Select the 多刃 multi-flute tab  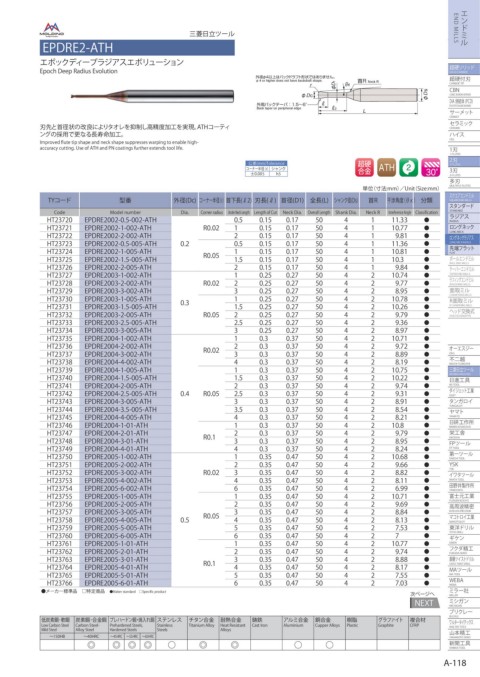pos(464,183)
